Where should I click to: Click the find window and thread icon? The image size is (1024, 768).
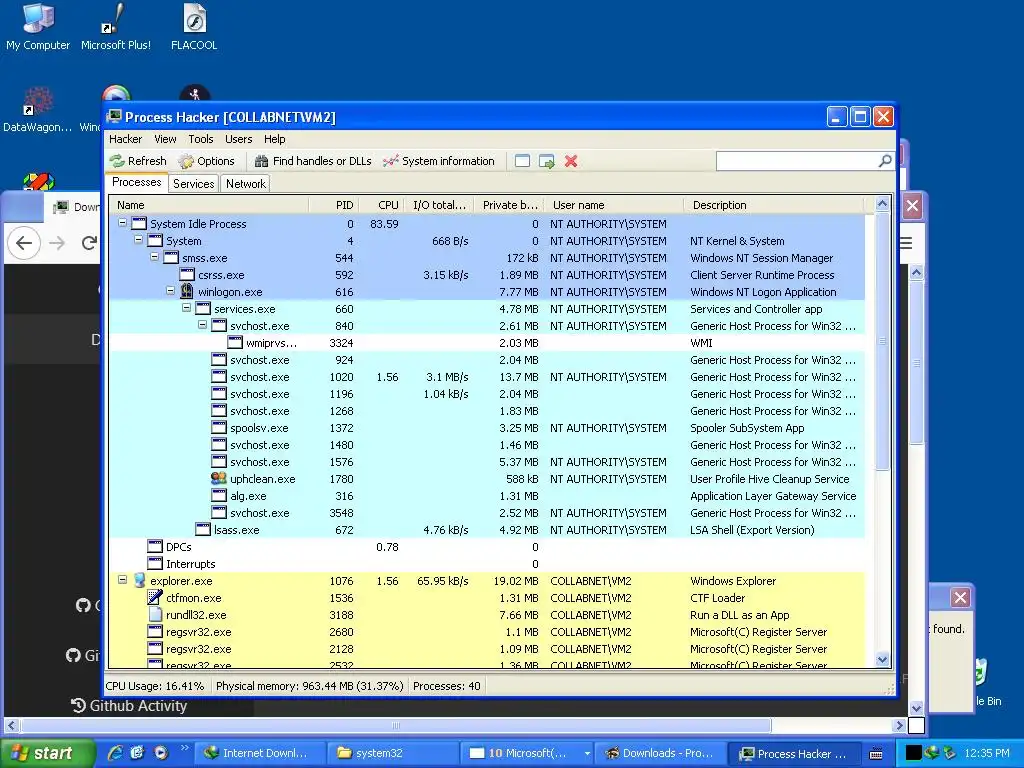[x=547, y=161]
